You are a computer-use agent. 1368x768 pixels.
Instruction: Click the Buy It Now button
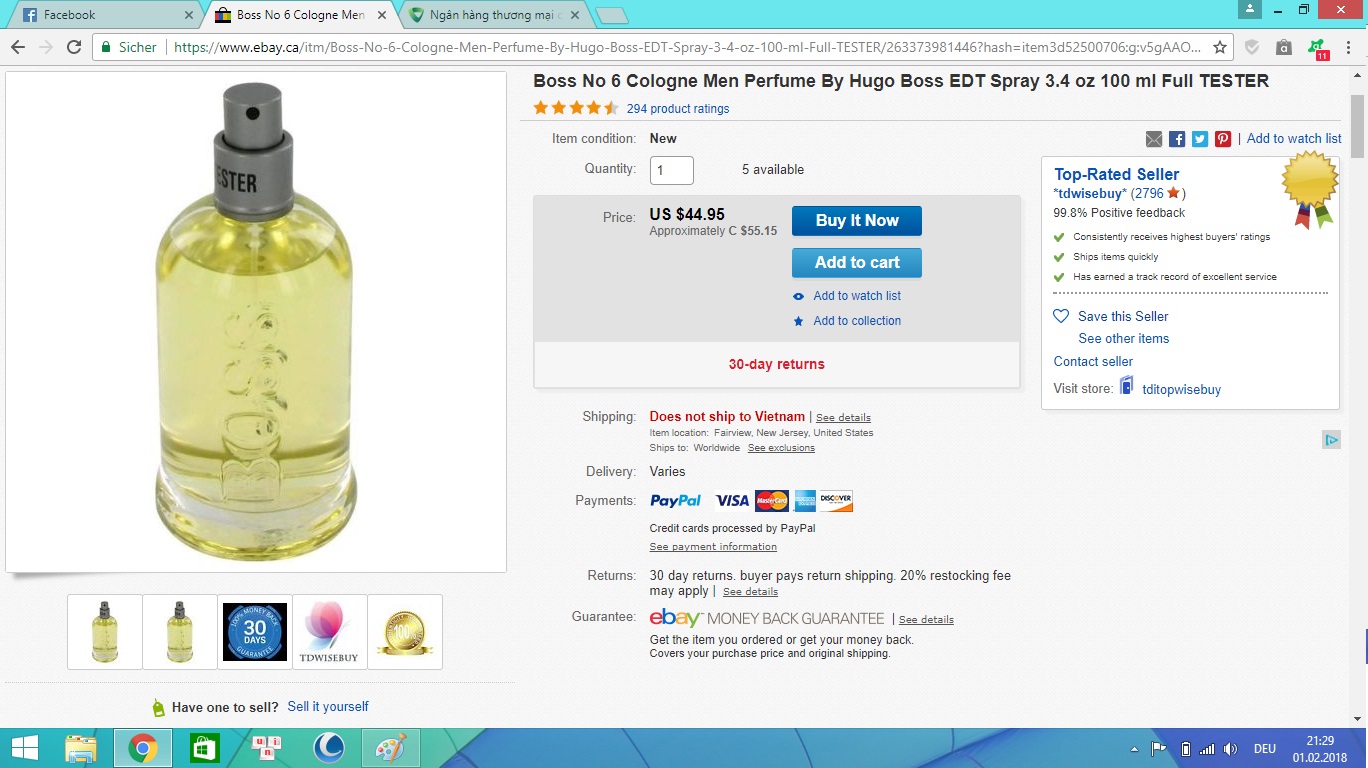(857, 221)
